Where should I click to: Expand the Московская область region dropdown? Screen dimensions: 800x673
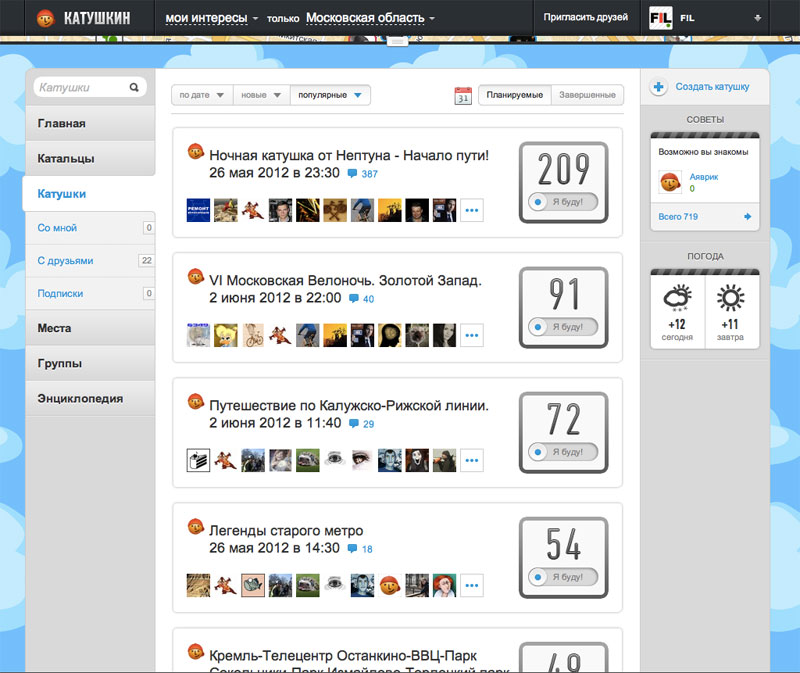[370, 18]
